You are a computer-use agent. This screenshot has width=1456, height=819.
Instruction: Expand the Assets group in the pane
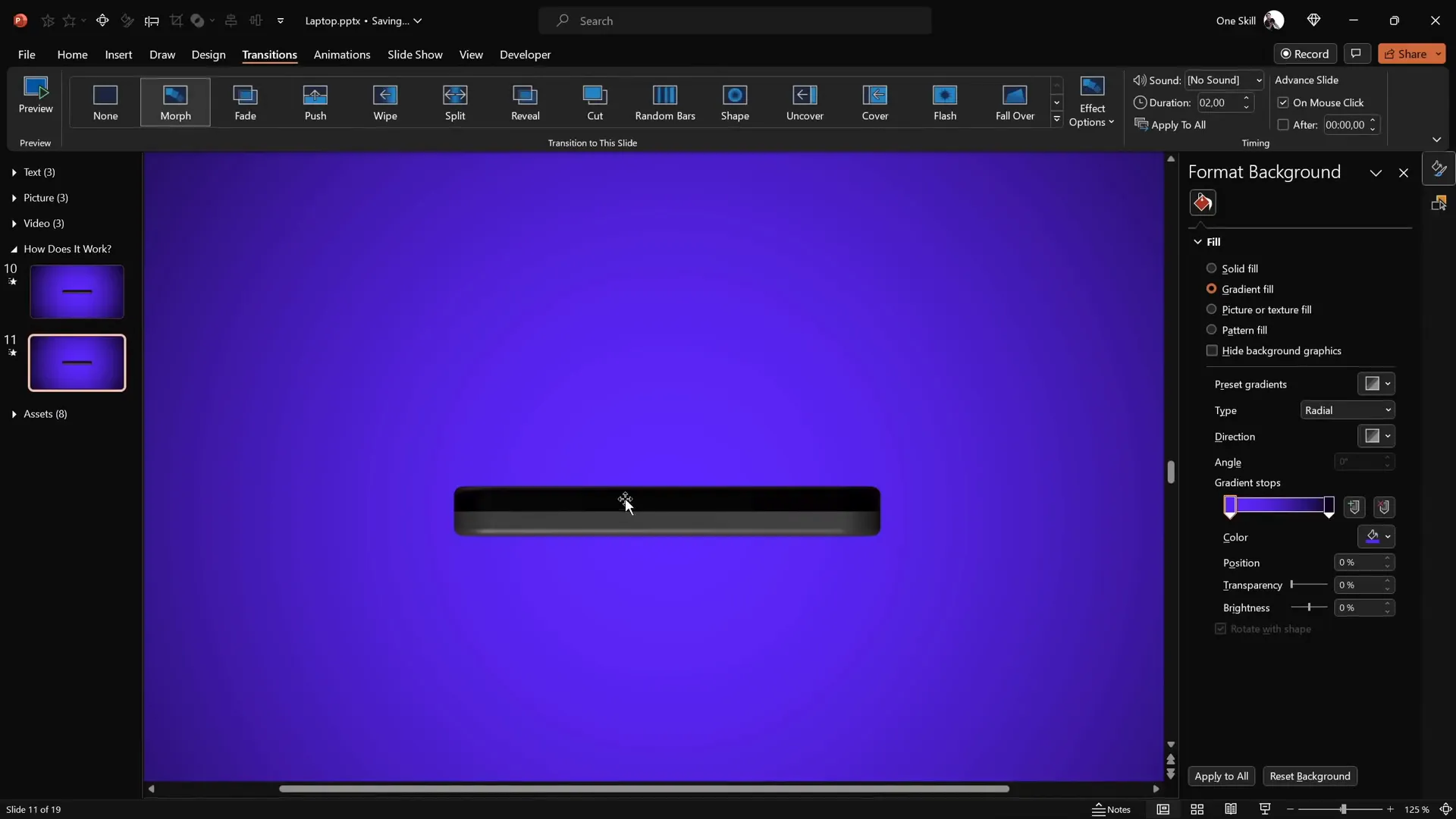pyautogui.click(x=13, y=414)
